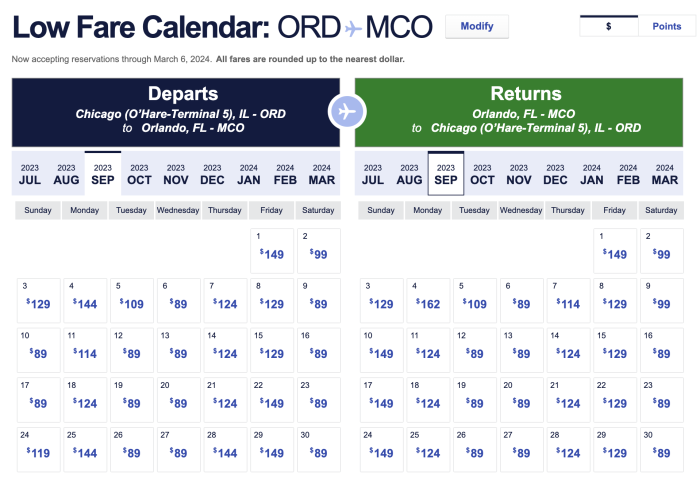700x480 pixels.
Task: Choose September 1 return fare $149
Action: point(615,249)
